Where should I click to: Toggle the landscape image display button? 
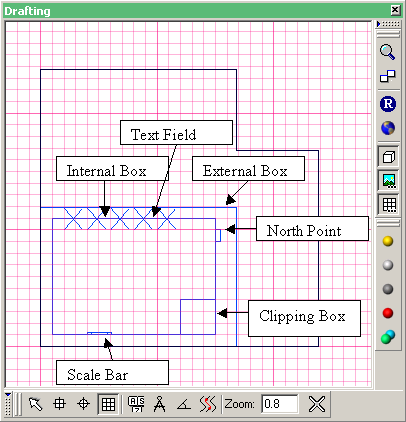pos(388,180)
